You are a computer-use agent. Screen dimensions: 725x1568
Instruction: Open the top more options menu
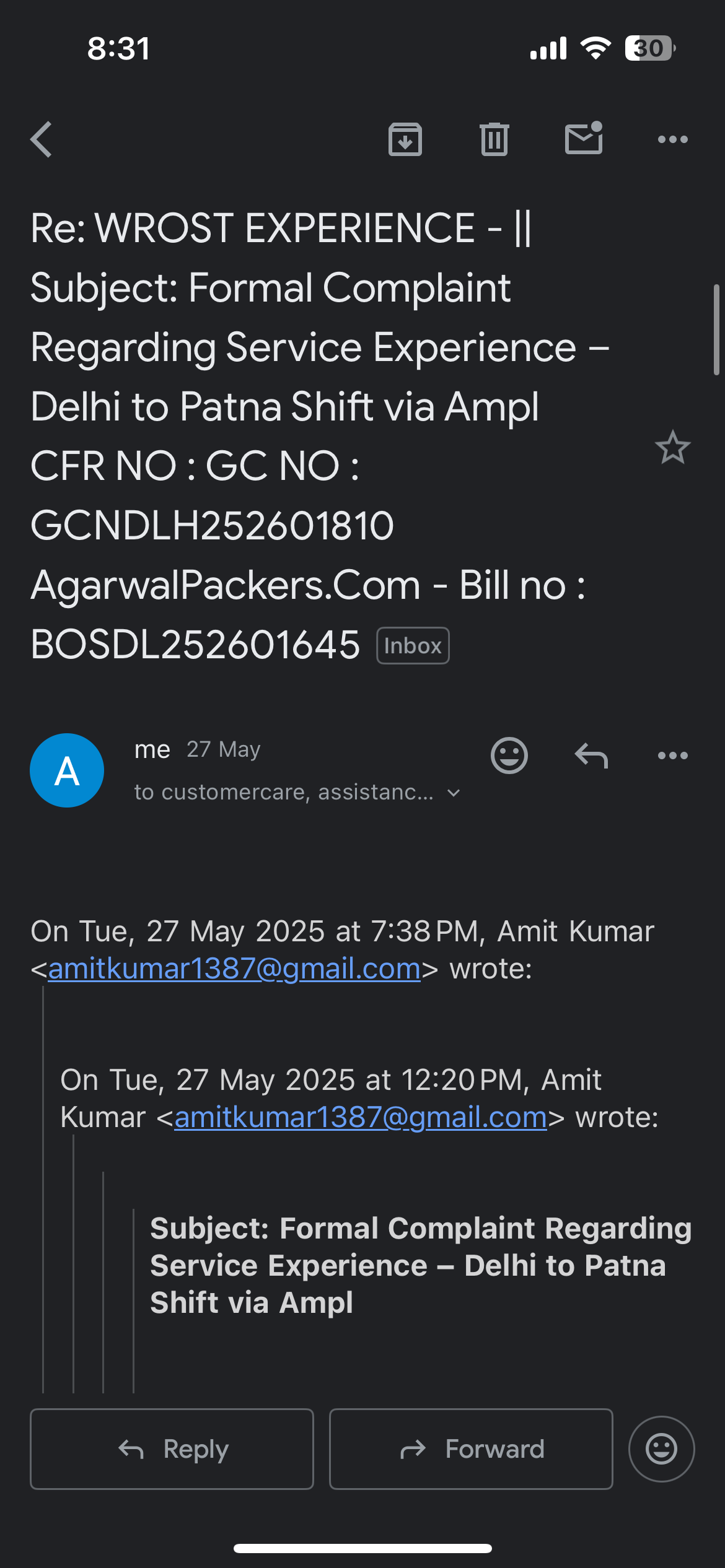[673, 139]
